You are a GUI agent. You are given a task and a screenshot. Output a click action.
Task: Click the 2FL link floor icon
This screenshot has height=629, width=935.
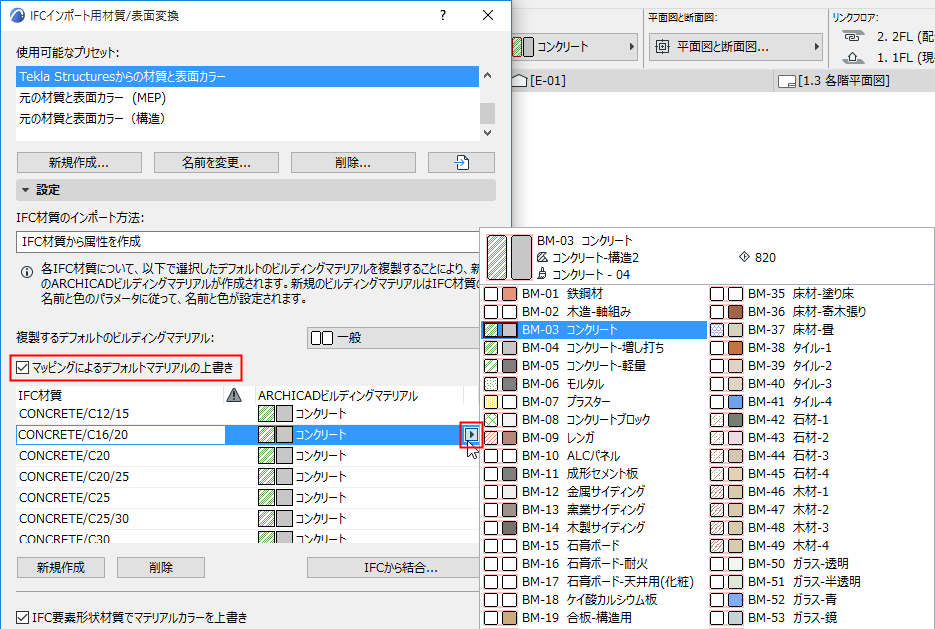tap(853, 36)
